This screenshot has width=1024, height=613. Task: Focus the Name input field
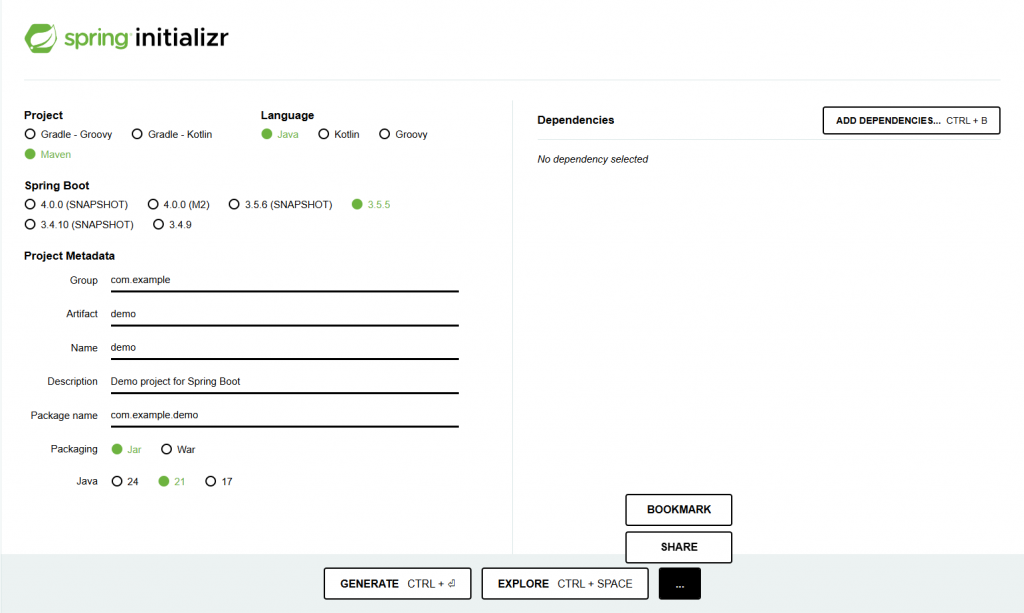coord(284,348)
